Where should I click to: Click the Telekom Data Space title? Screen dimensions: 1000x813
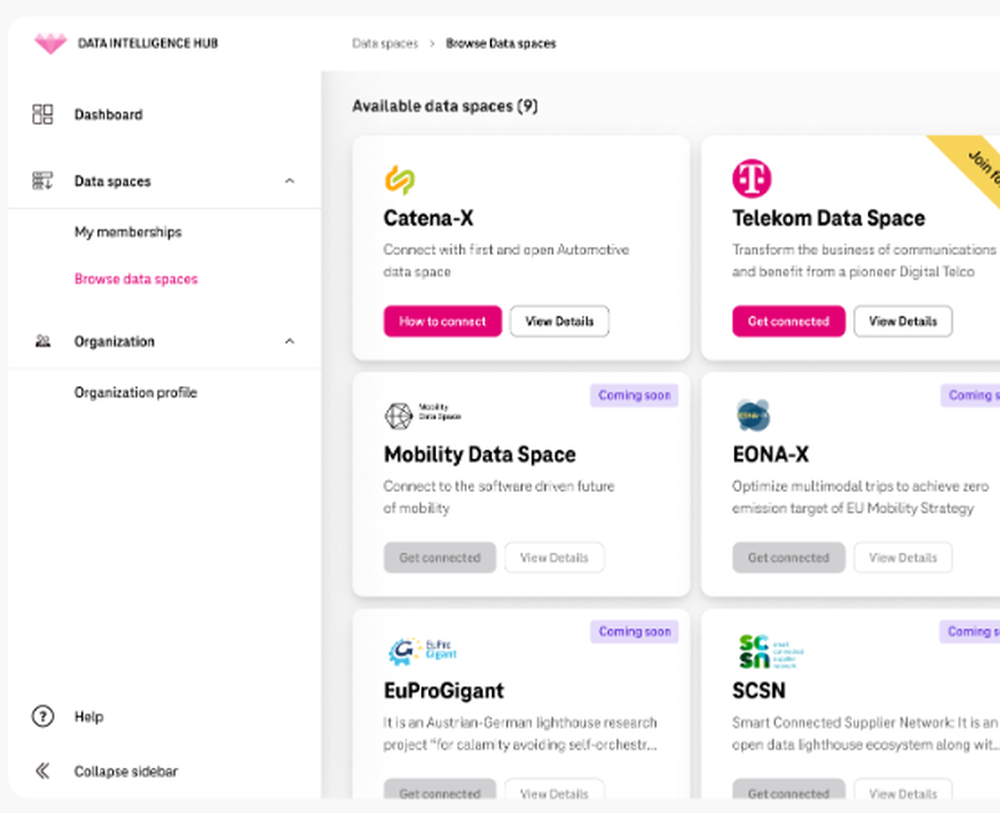828,218
